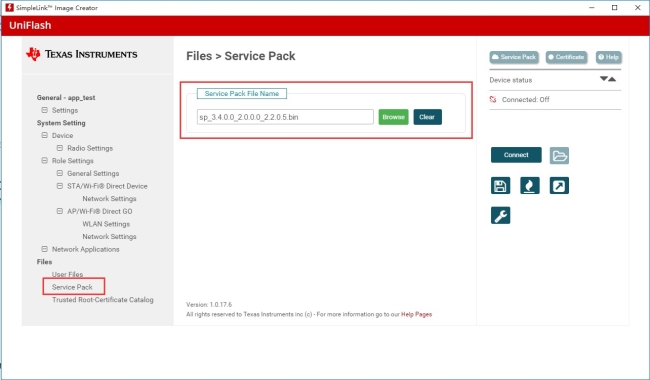Select AP/Wi-Fi Direct GO item

(100, 211)
